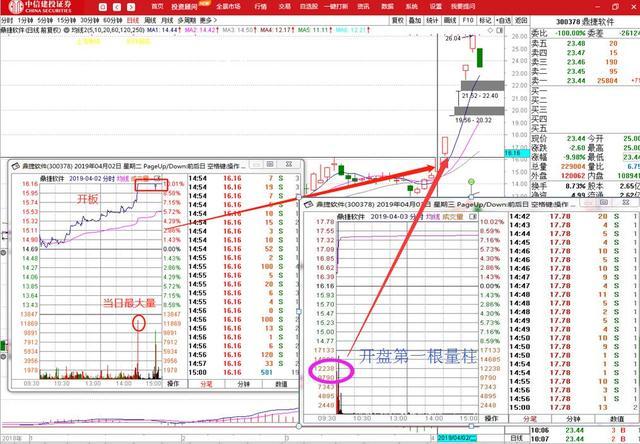Open F10 company info
The height and width of the screenshot is (444, 640).
click(467, 20)
